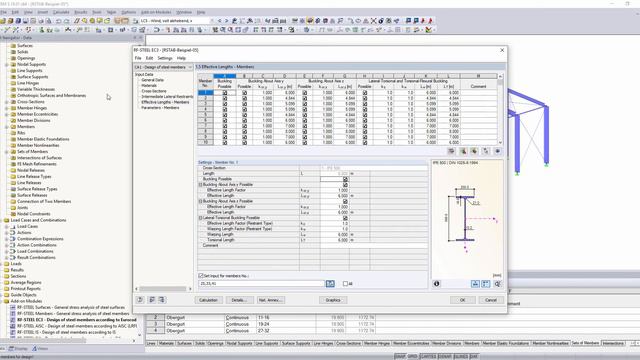Toggle OSNAP in the status bar
640x360 pixels.
click(444, 357)
